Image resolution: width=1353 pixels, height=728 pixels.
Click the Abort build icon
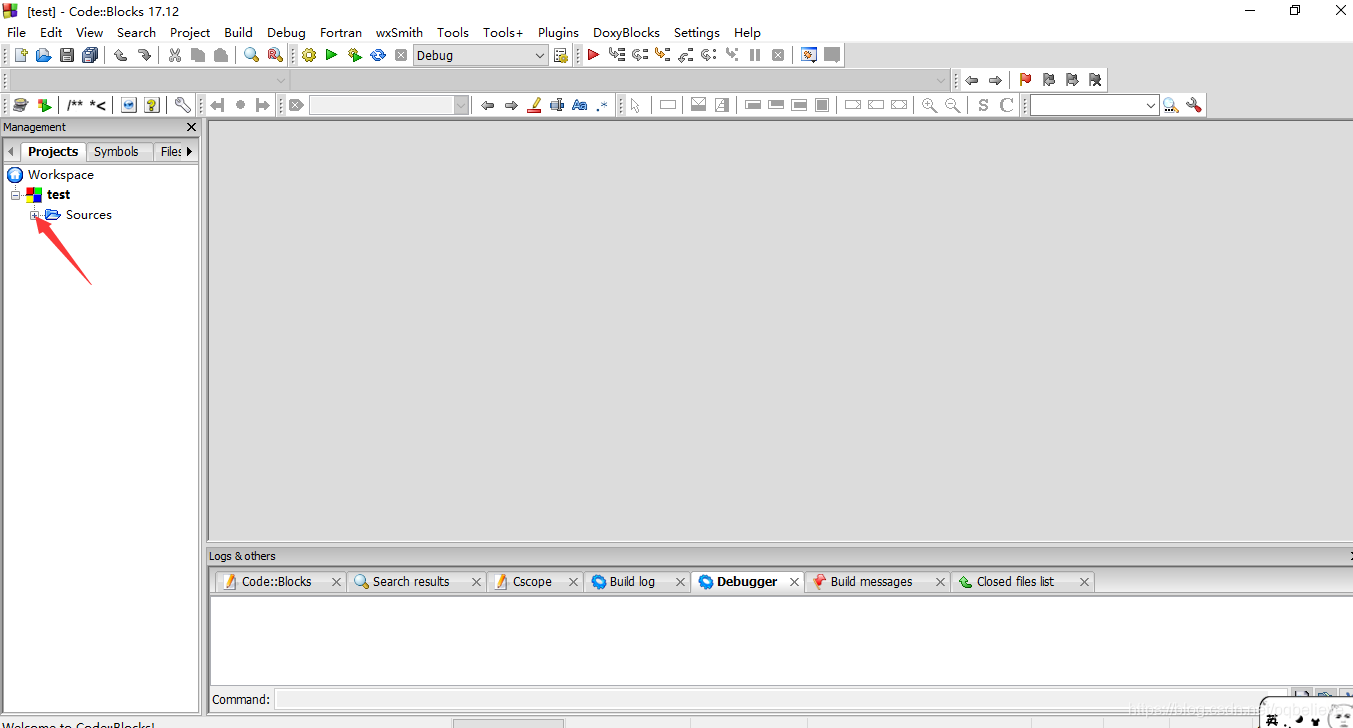[x=401, y=56]
